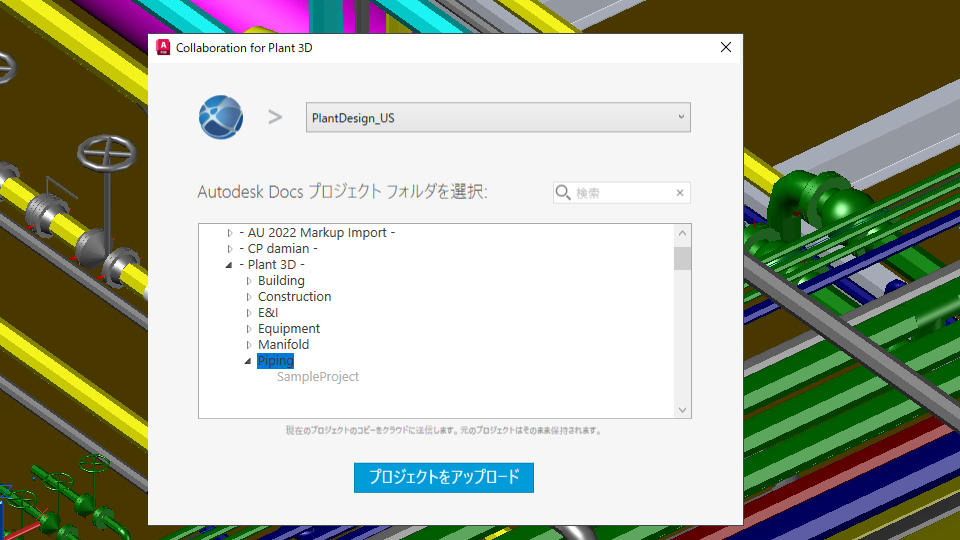Click the folder list scroll down arrow

click(683, 410)
